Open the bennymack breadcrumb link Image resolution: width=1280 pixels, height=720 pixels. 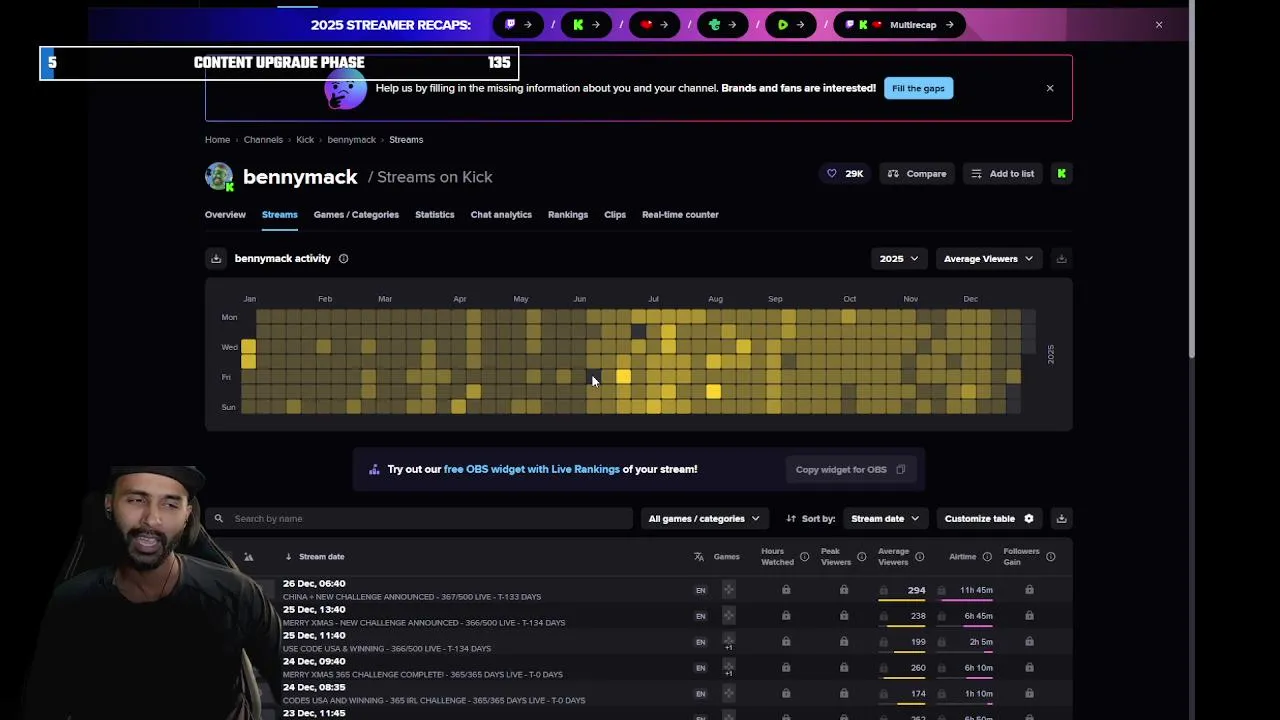(352, 140)
